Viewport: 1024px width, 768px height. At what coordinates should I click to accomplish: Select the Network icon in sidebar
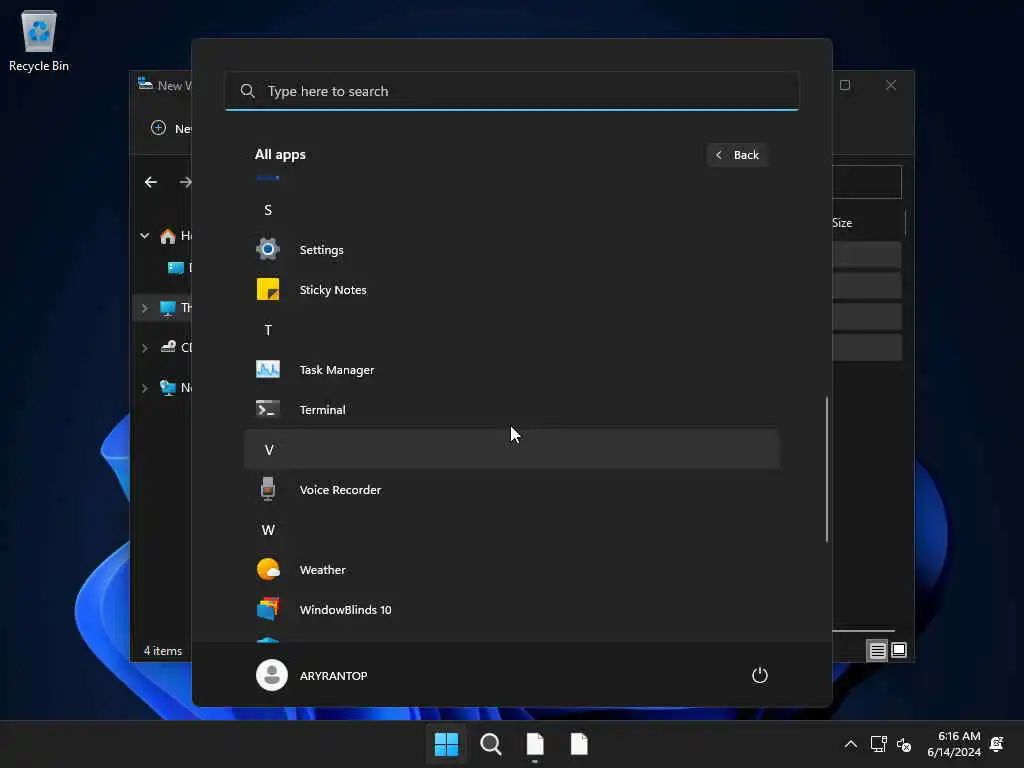pyautogui.click(x=168, y=387)
